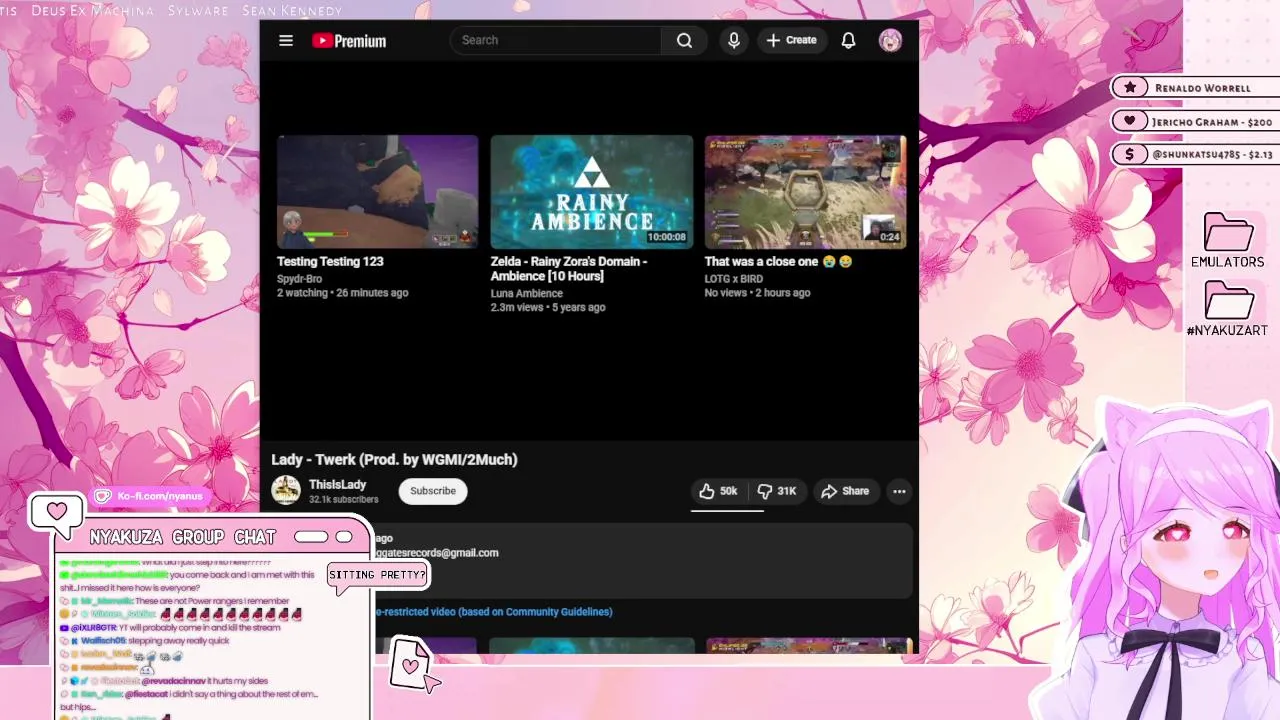This screenshot has width=1280, height=720.
Task: Open the account avatar menu
Action: 890,40
